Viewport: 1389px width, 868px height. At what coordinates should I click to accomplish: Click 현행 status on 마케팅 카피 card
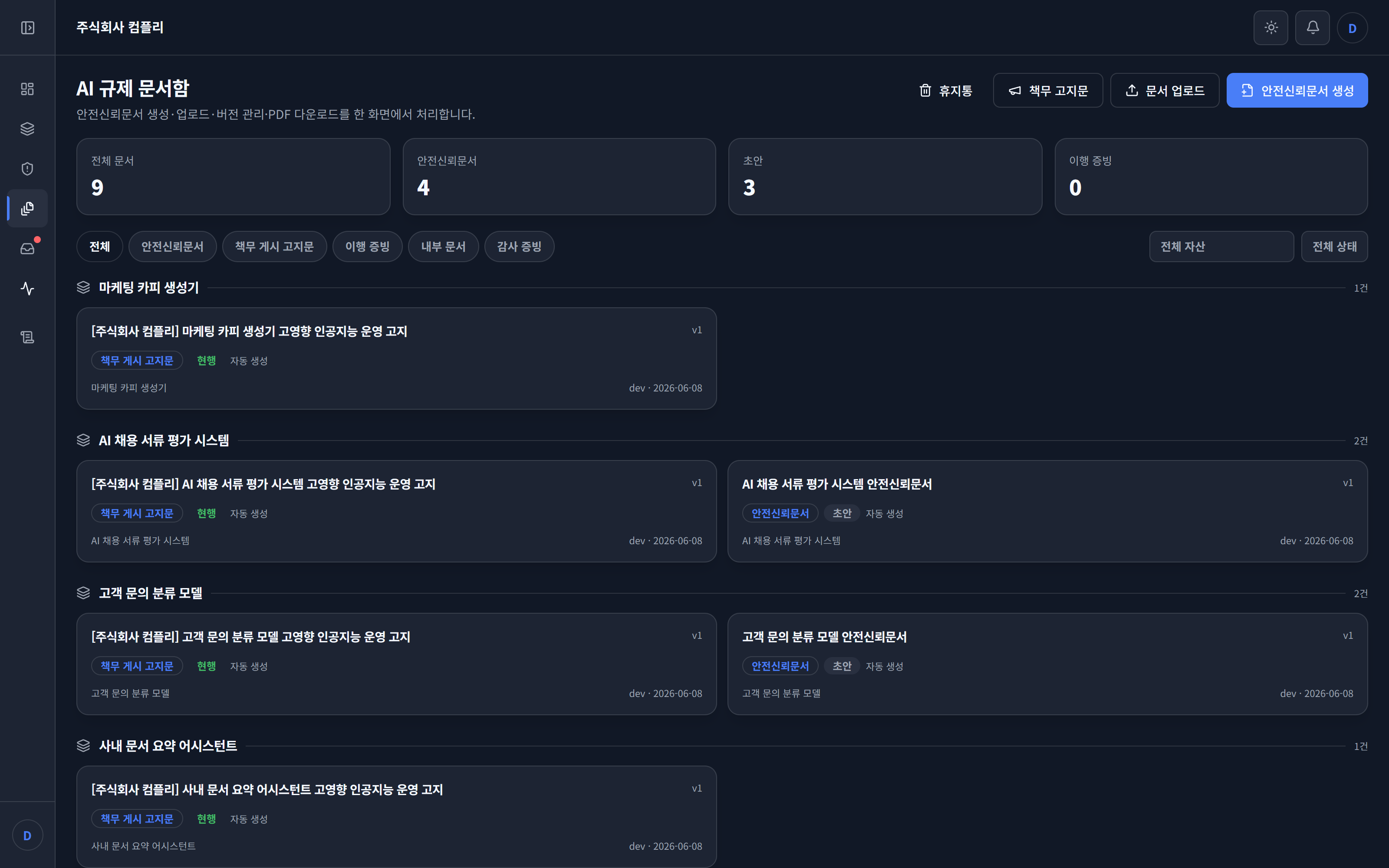click(x=207, y=361)
